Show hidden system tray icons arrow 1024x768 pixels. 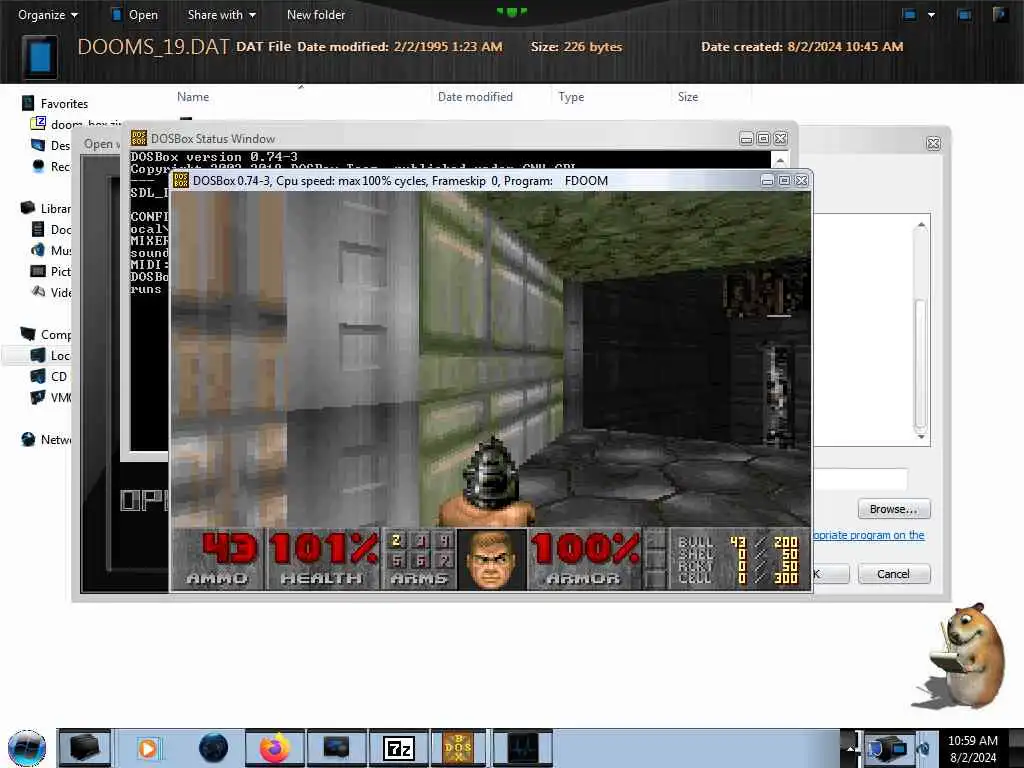tap(850, 748)
